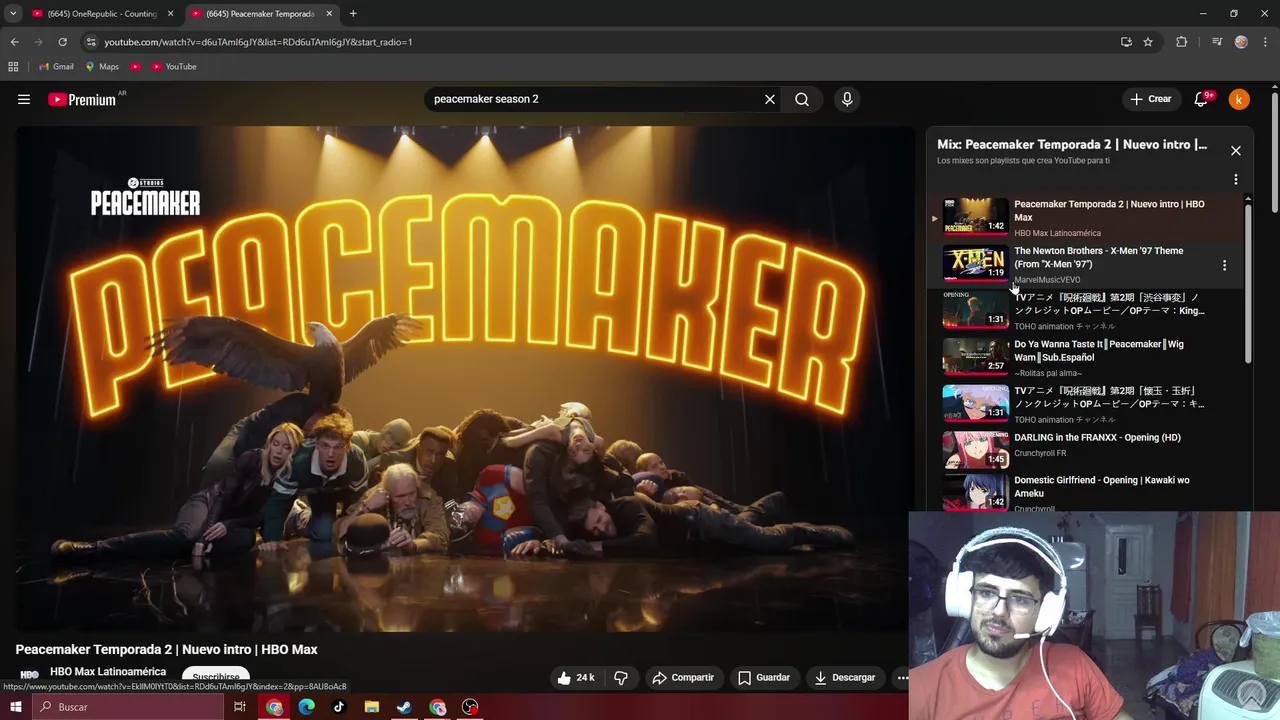Open the YouTube text bookmark

pyautogui.click(x=174, y=67)
